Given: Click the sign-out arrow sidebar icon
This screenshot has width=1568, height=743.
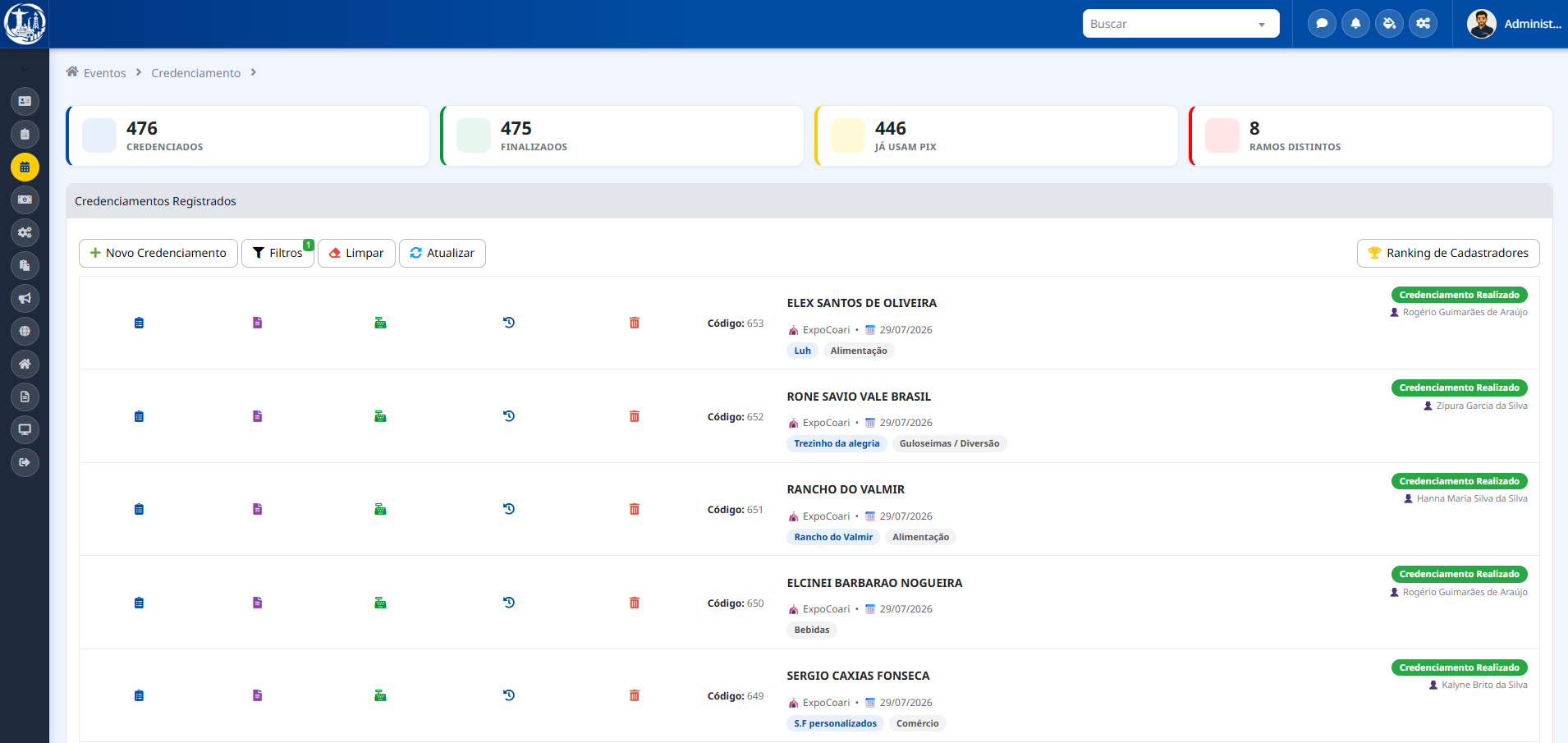Looking at the screenshot, I should tap(25, 462).
